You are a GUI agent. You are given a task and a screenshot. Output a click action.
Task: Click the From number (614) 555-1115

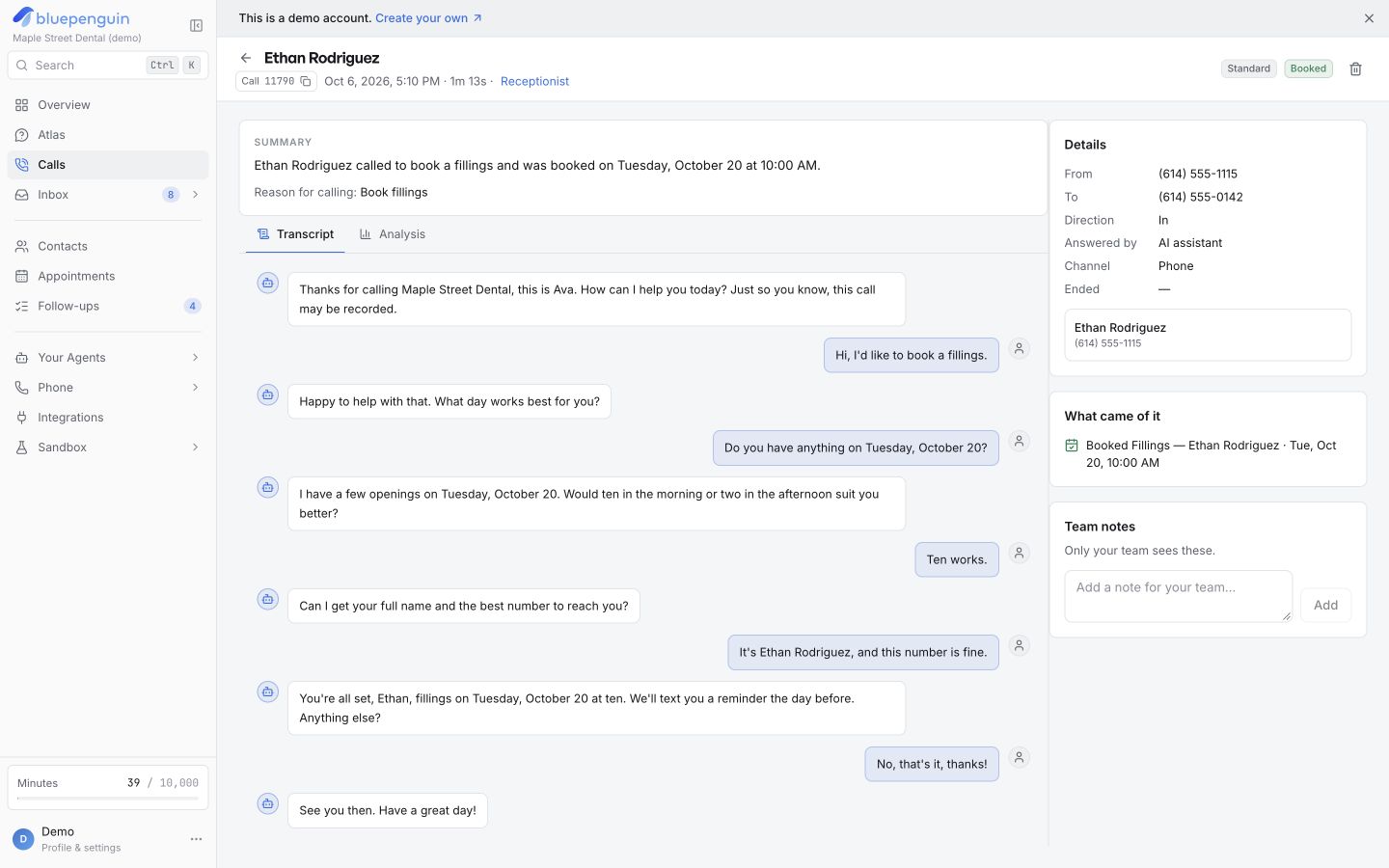1198,175
